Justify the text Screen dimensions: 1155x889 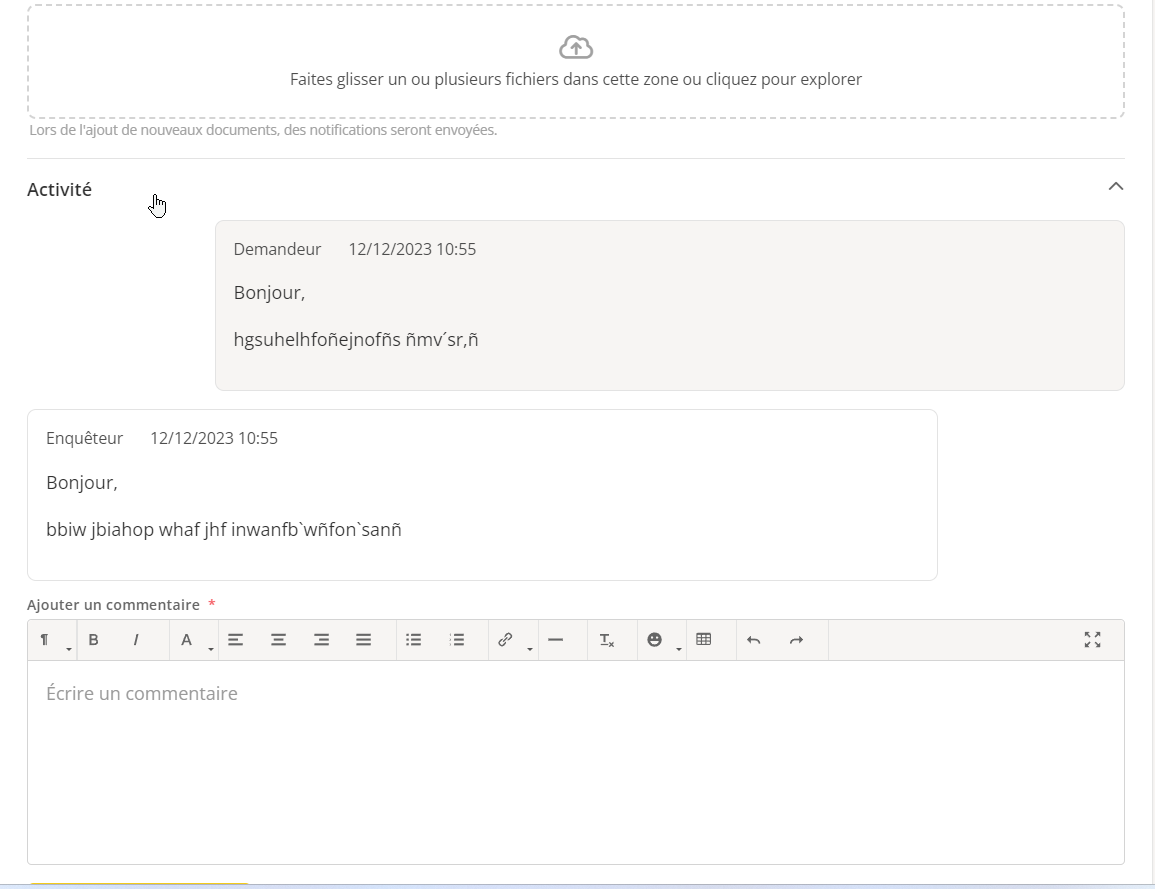(x=363, y=639)
